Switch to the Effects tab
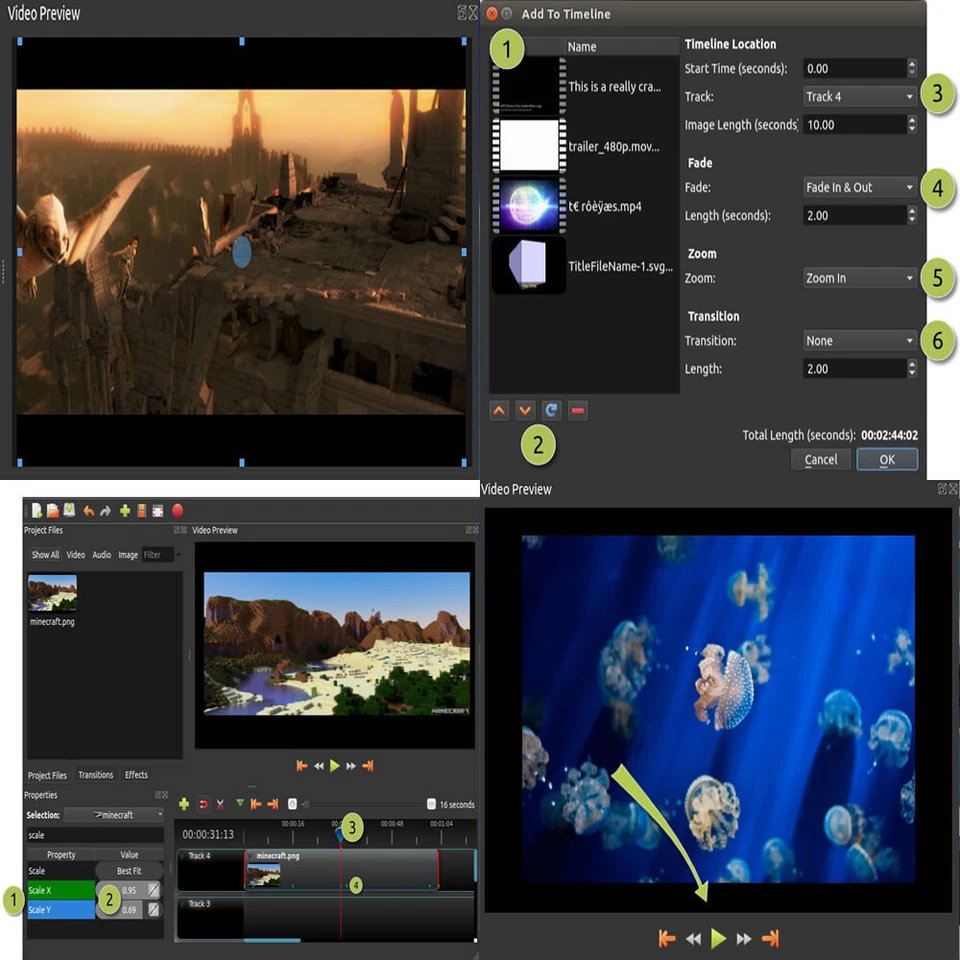The height and width of the screenshot is (960, 960). pos(135,775)
